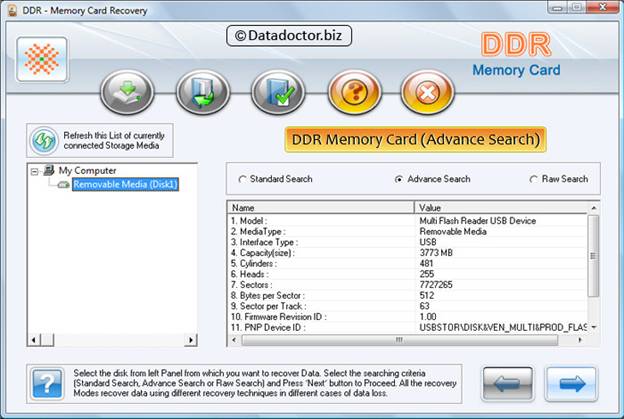Click right arrow of details horizontal scrollbar
The image size is (624, 419).
click(x=580, y=340)
